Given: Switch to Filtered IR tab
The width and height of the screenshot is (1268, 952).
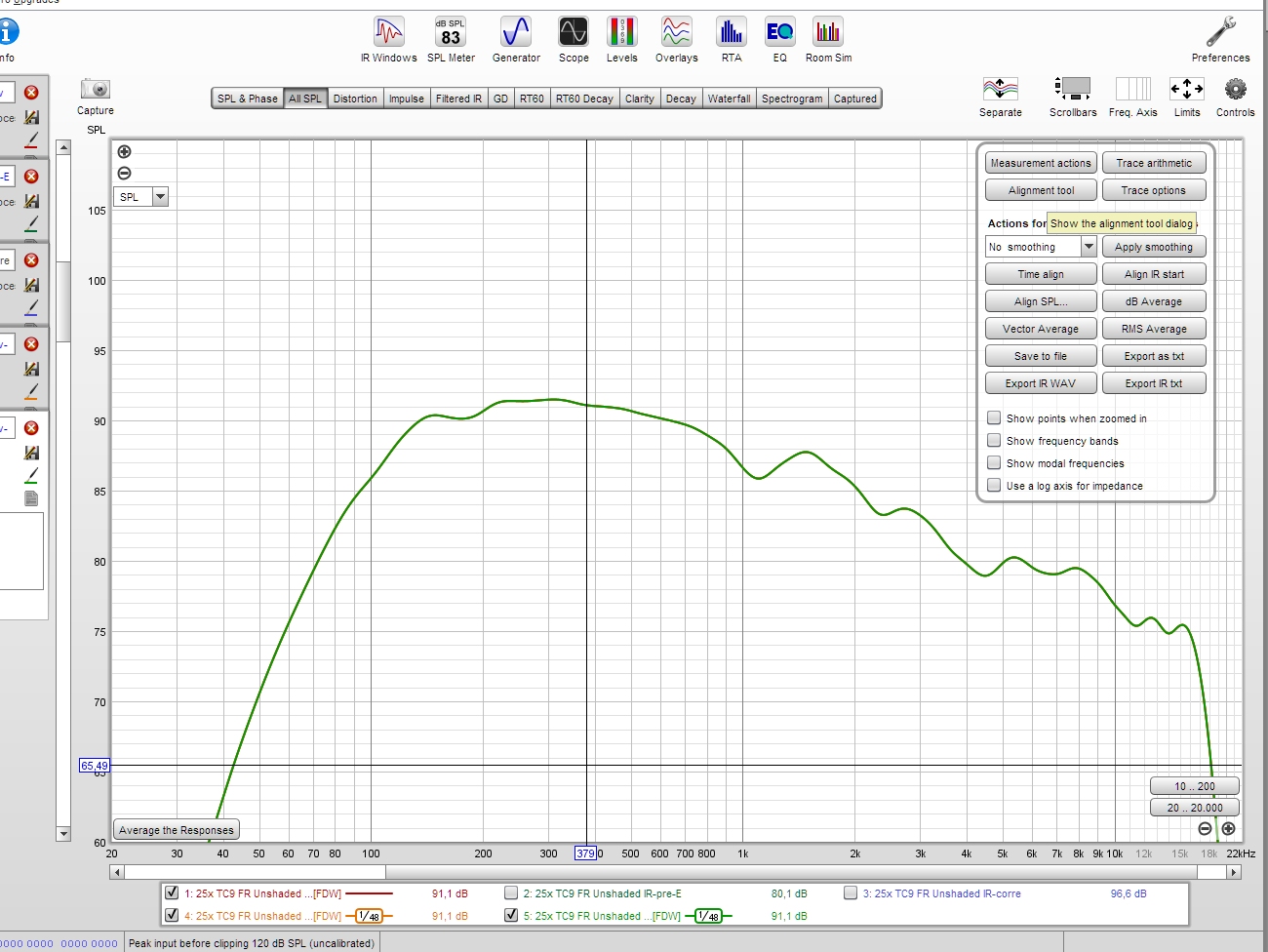Looking at the screenshot, I should [x=458, y=99].
